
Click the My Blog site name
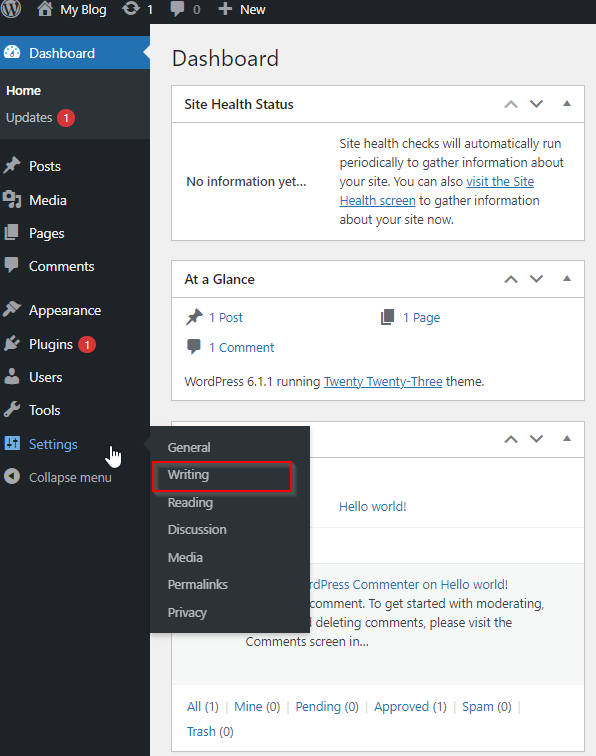[83, 10]
